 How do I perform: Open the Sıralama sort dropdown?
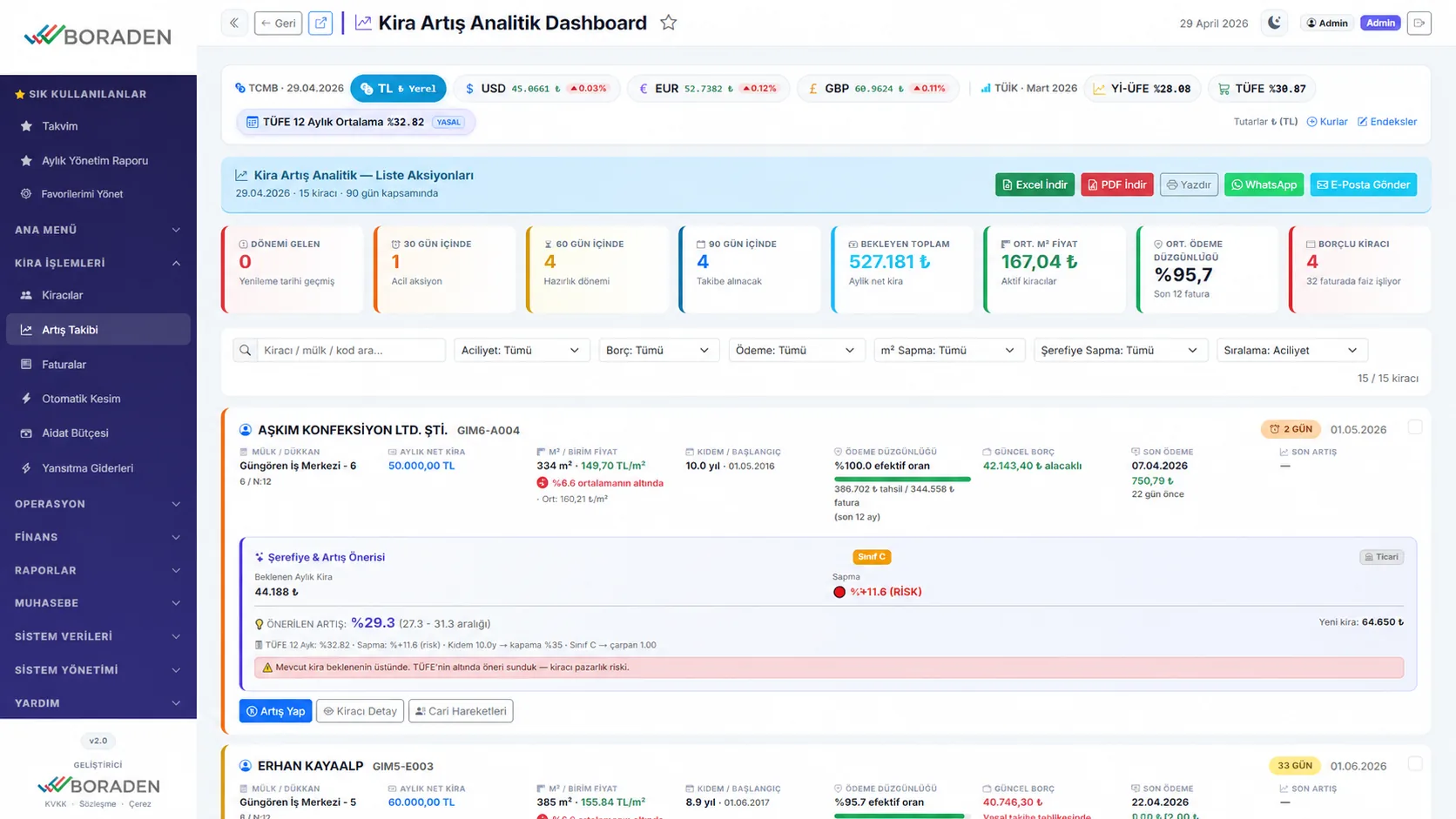point(1291,350)
